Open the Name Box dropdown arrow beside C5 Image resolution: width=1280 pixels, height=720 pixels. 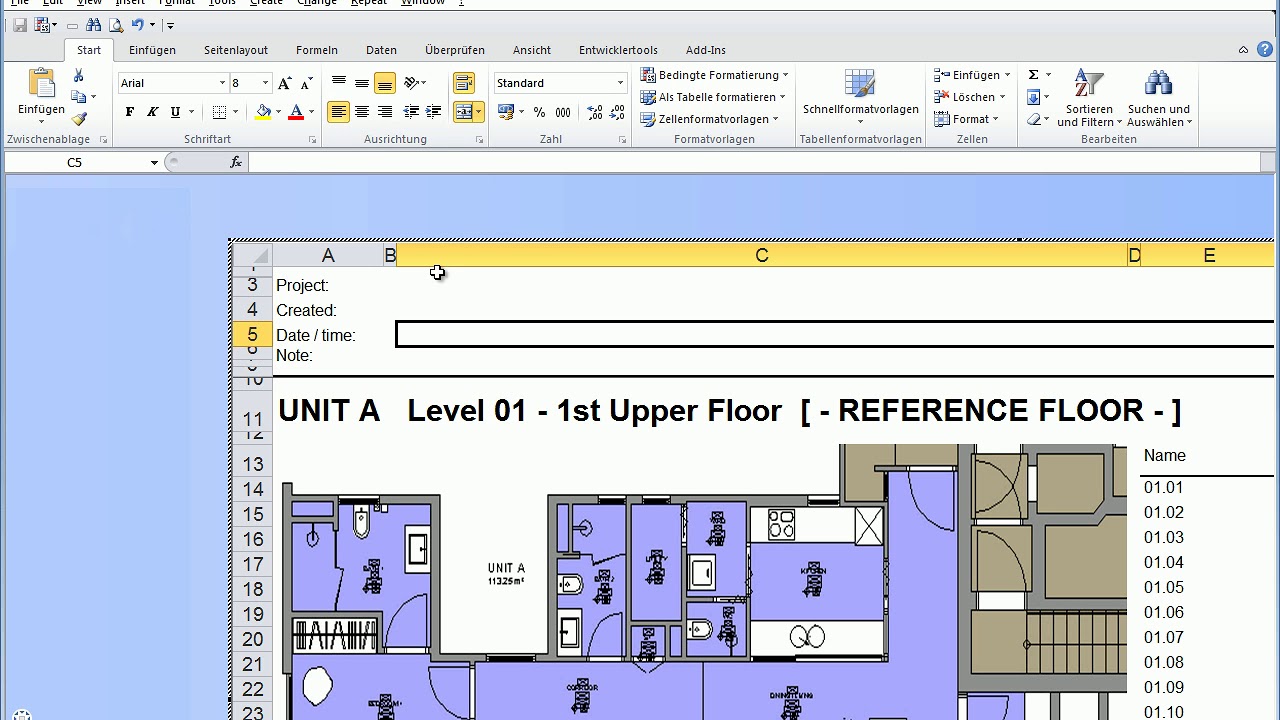click(x=154, y=162)
